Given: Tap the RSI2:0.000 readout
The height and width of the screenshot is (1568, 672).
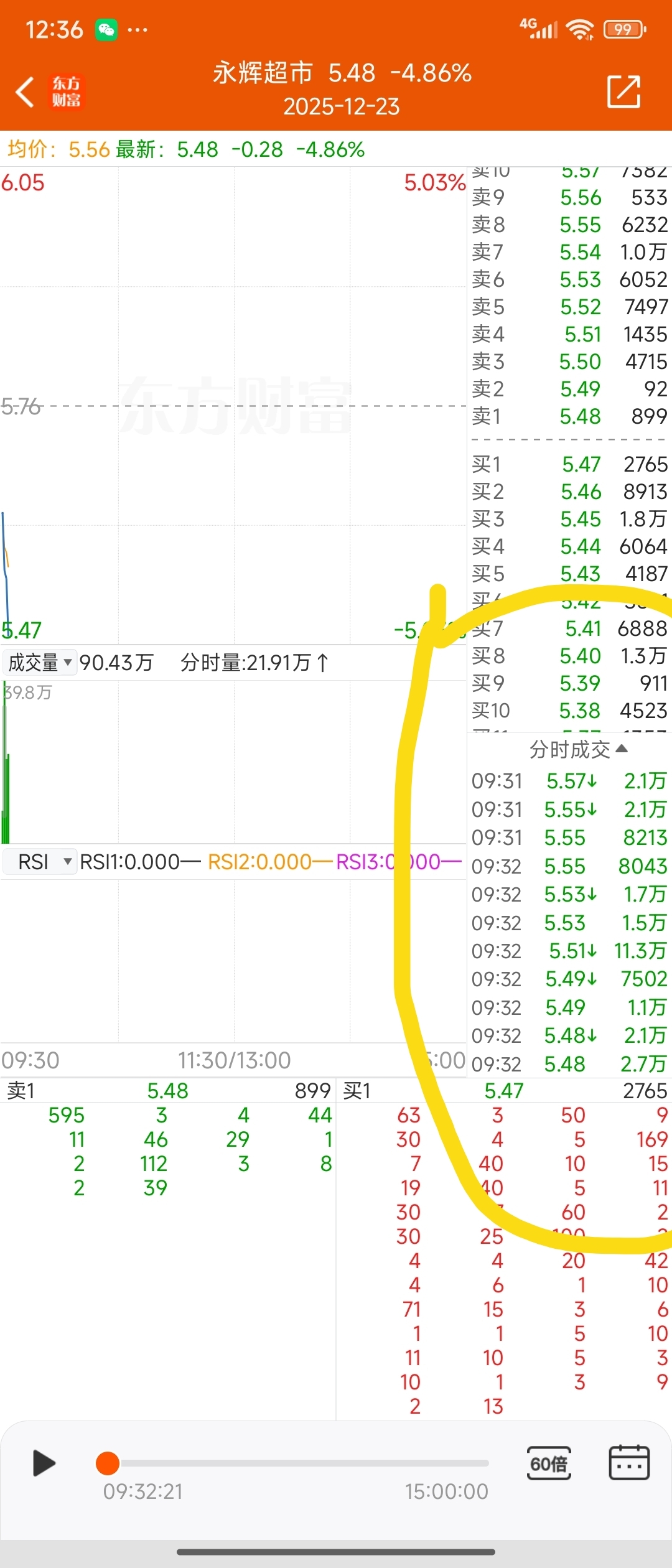Looking at the screenshot, I should click(x=269, y=862).
